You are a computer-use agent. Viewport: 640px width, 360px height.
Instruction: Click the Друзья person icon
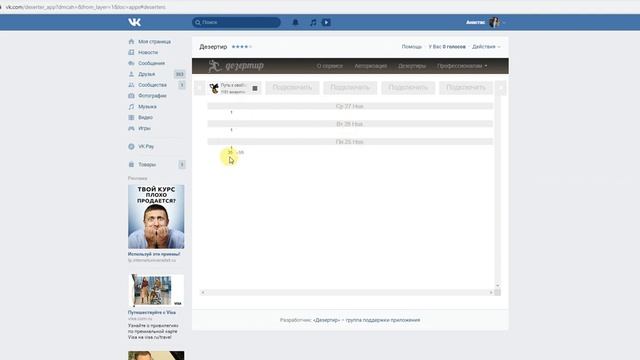(x=131, y=74)
